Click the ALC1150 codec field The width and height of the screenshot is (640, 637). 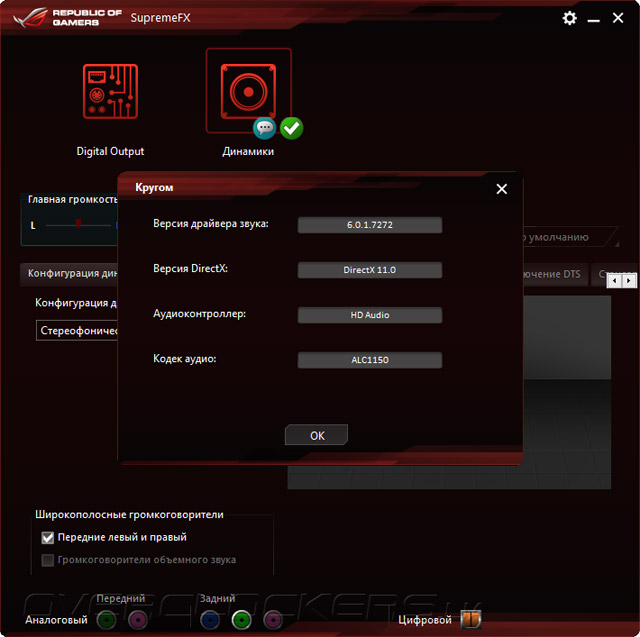(x=370, y=360)
